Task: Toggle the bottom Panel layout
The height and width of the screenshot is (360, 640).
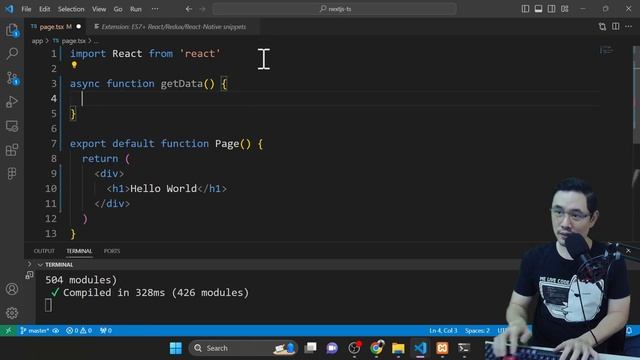Action: pyautogui.click(x=538, y=9)
